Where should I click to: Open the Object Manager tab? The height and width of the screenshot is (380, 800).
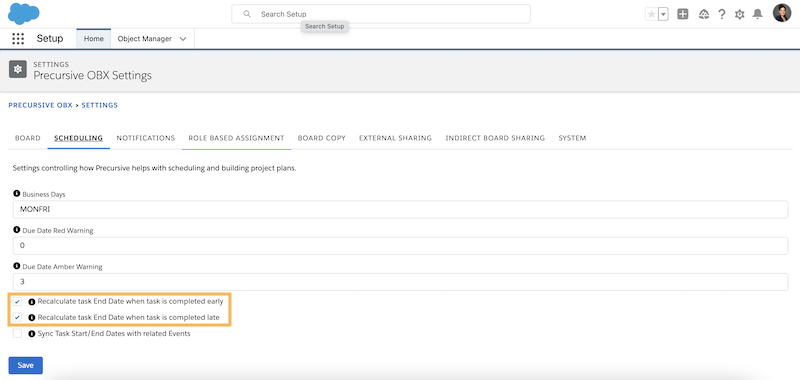(145, 39)
